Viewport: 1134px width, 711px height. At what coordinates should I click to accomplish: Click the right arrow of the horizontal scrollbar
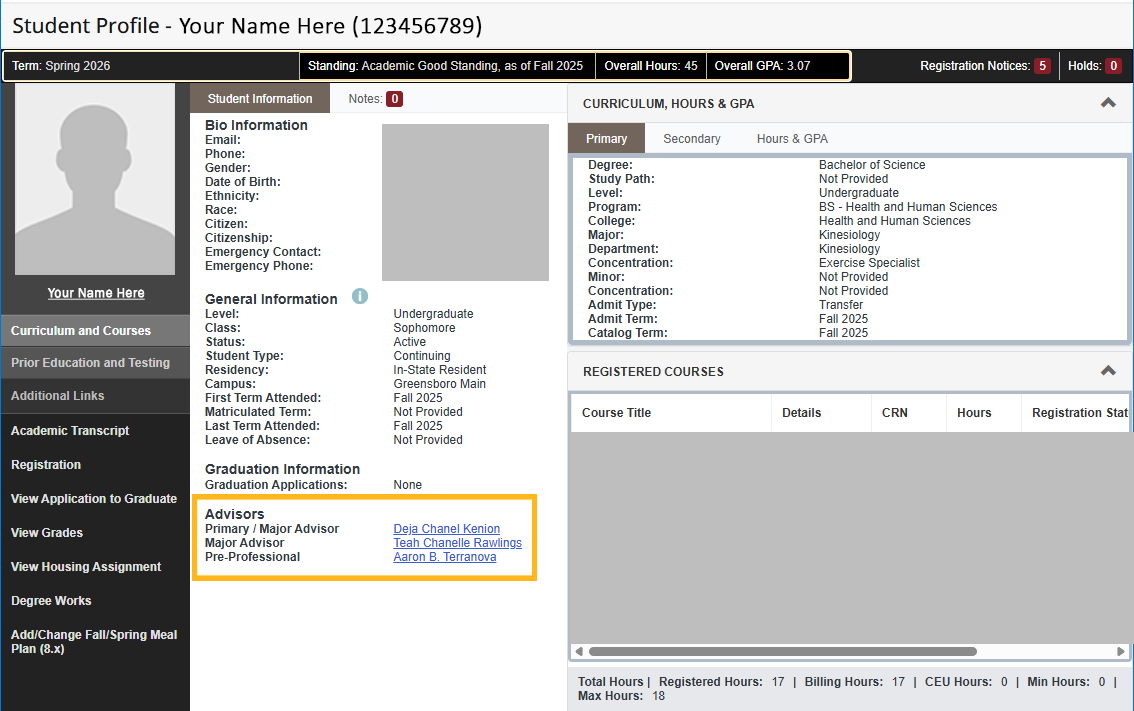tap(1122, 650)
